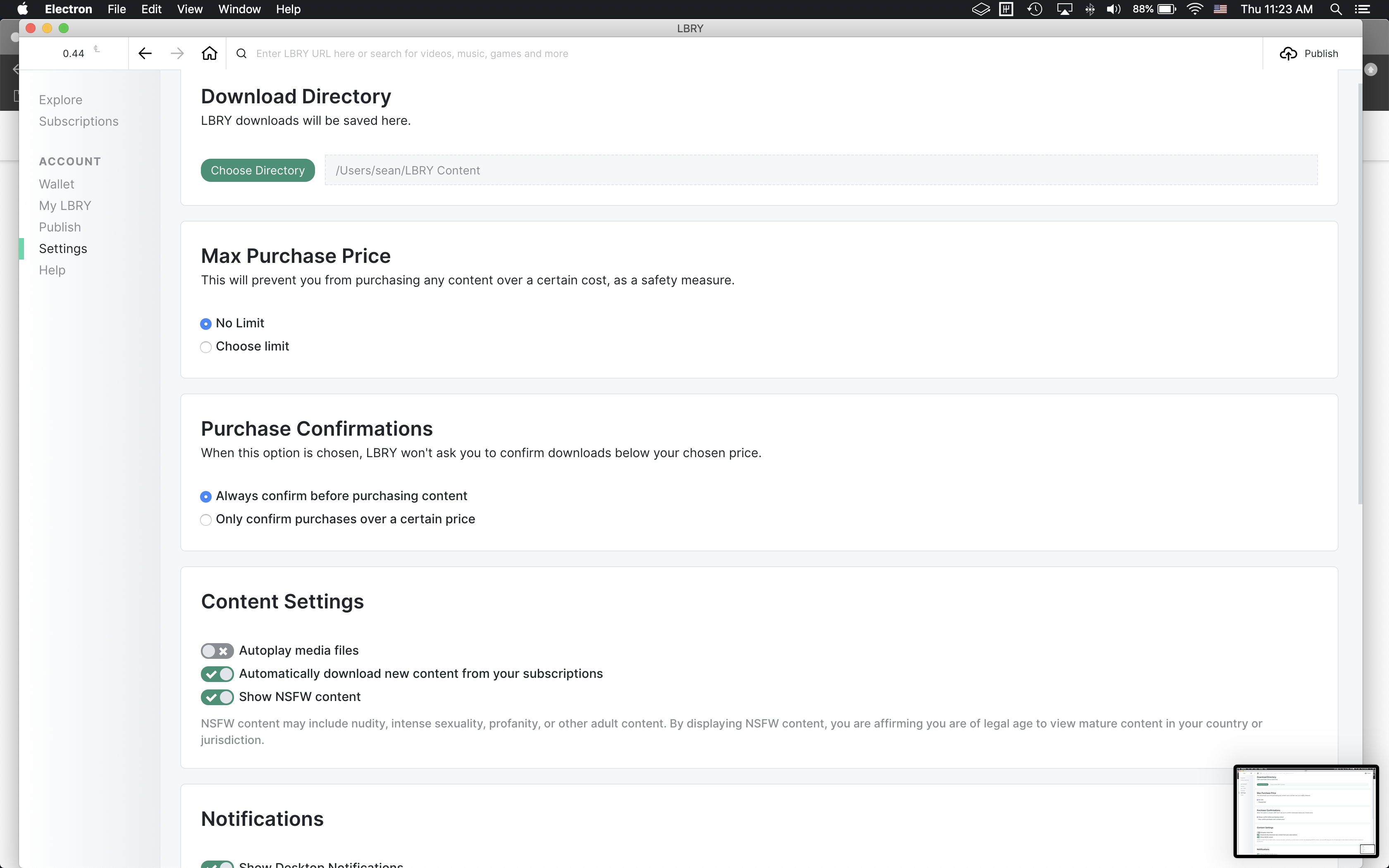Go back using the left arrow
Viewport: 1389px width, 868px height.
145,53
